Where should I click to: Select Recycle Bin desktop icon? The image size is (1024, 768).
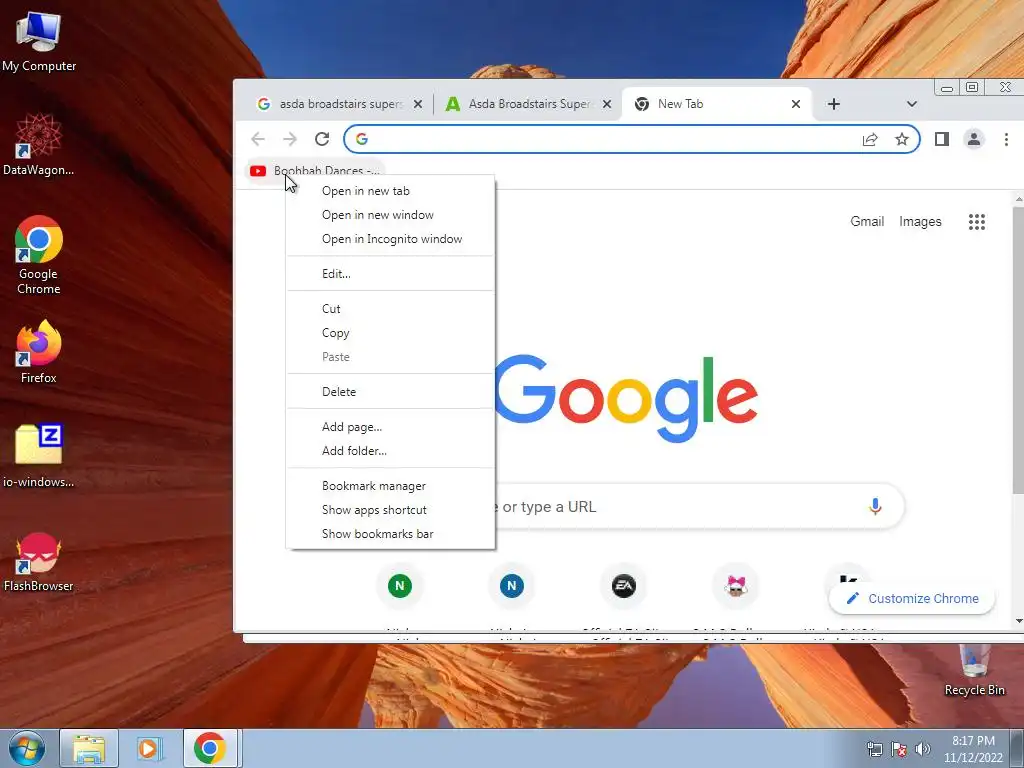pyautogui.click(x=974, y=670)
